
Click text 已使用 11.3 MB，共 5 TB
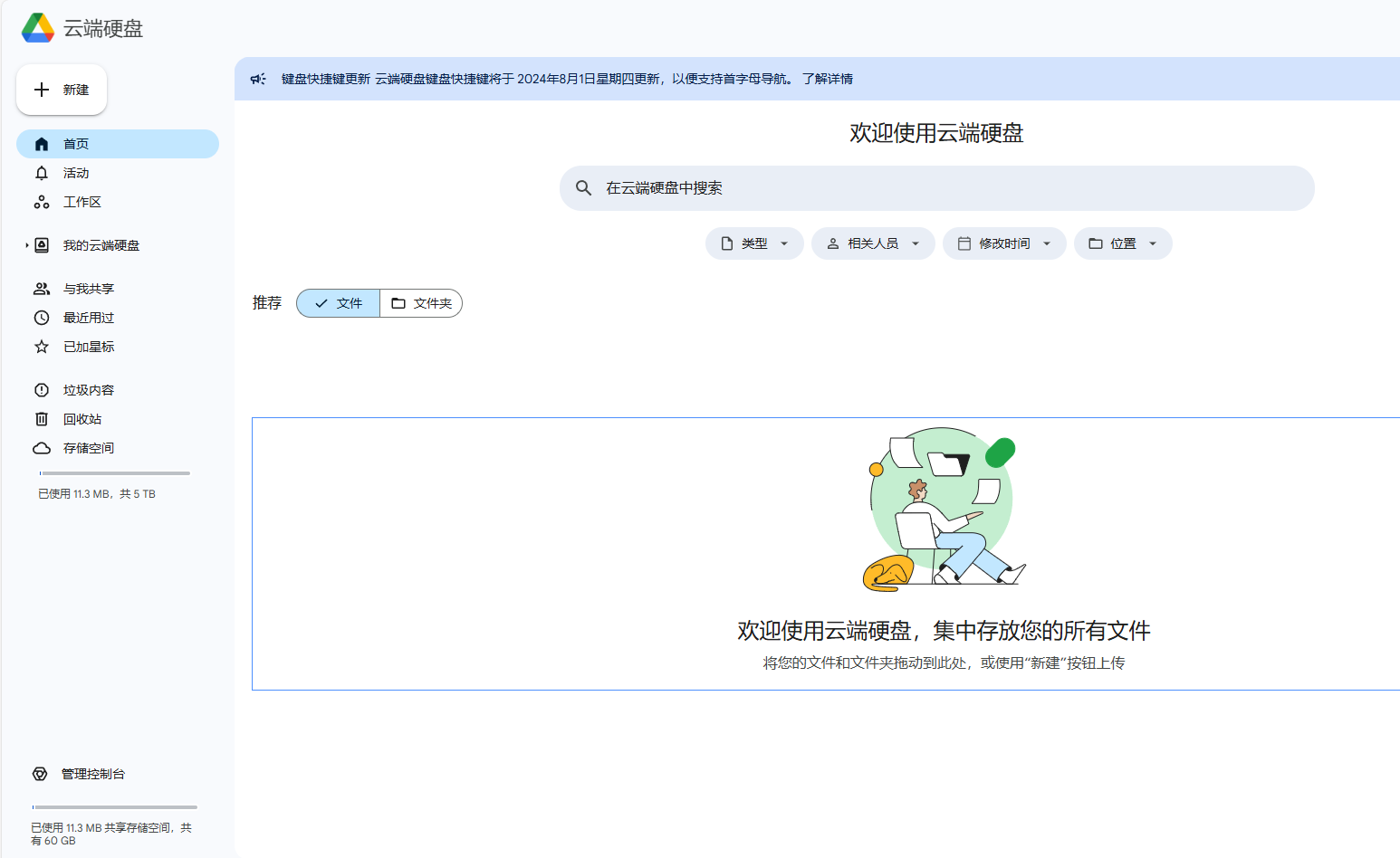point(97,494)
